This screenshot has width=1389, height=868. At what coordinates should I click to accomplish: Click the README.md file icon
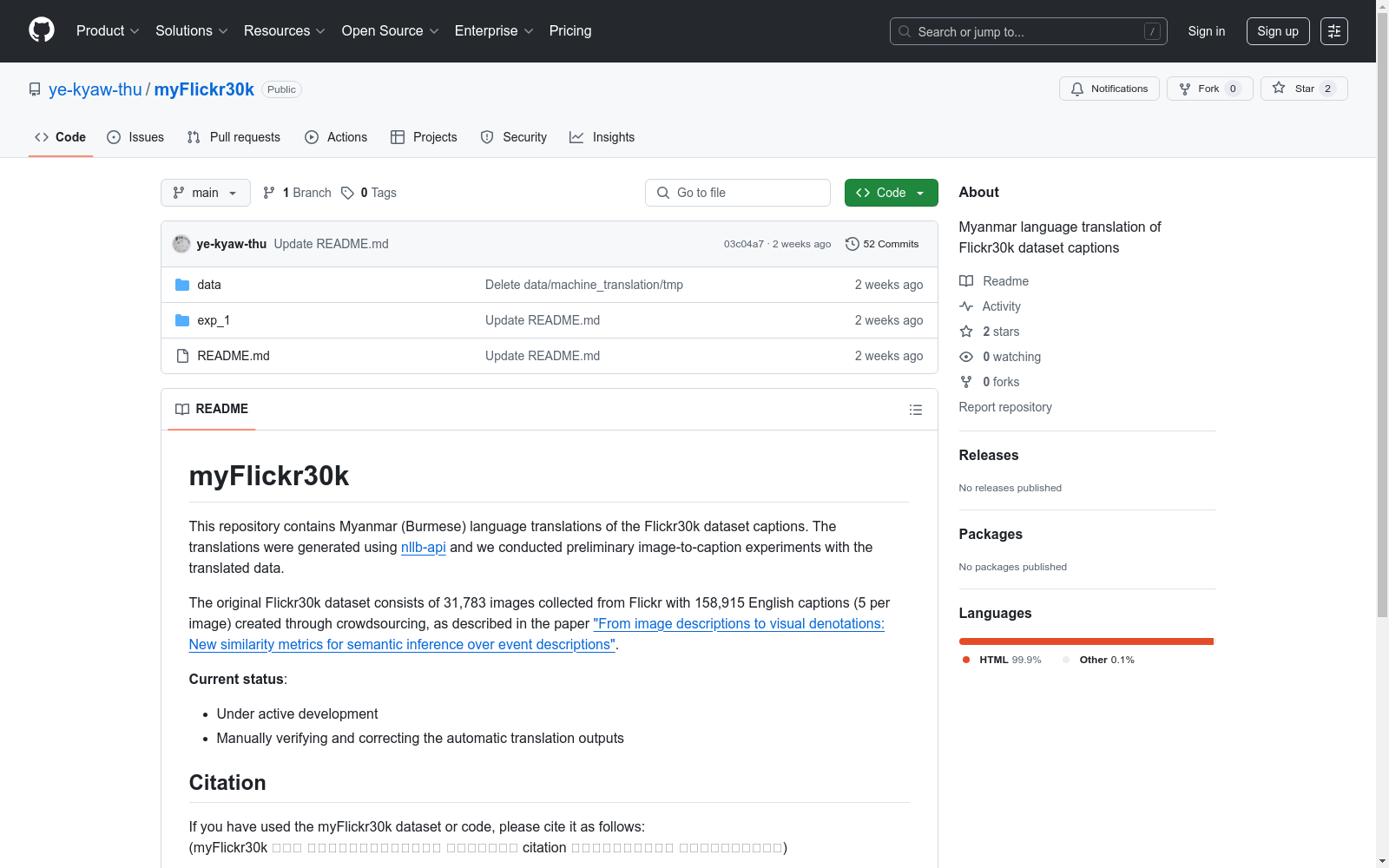point(182,356)
